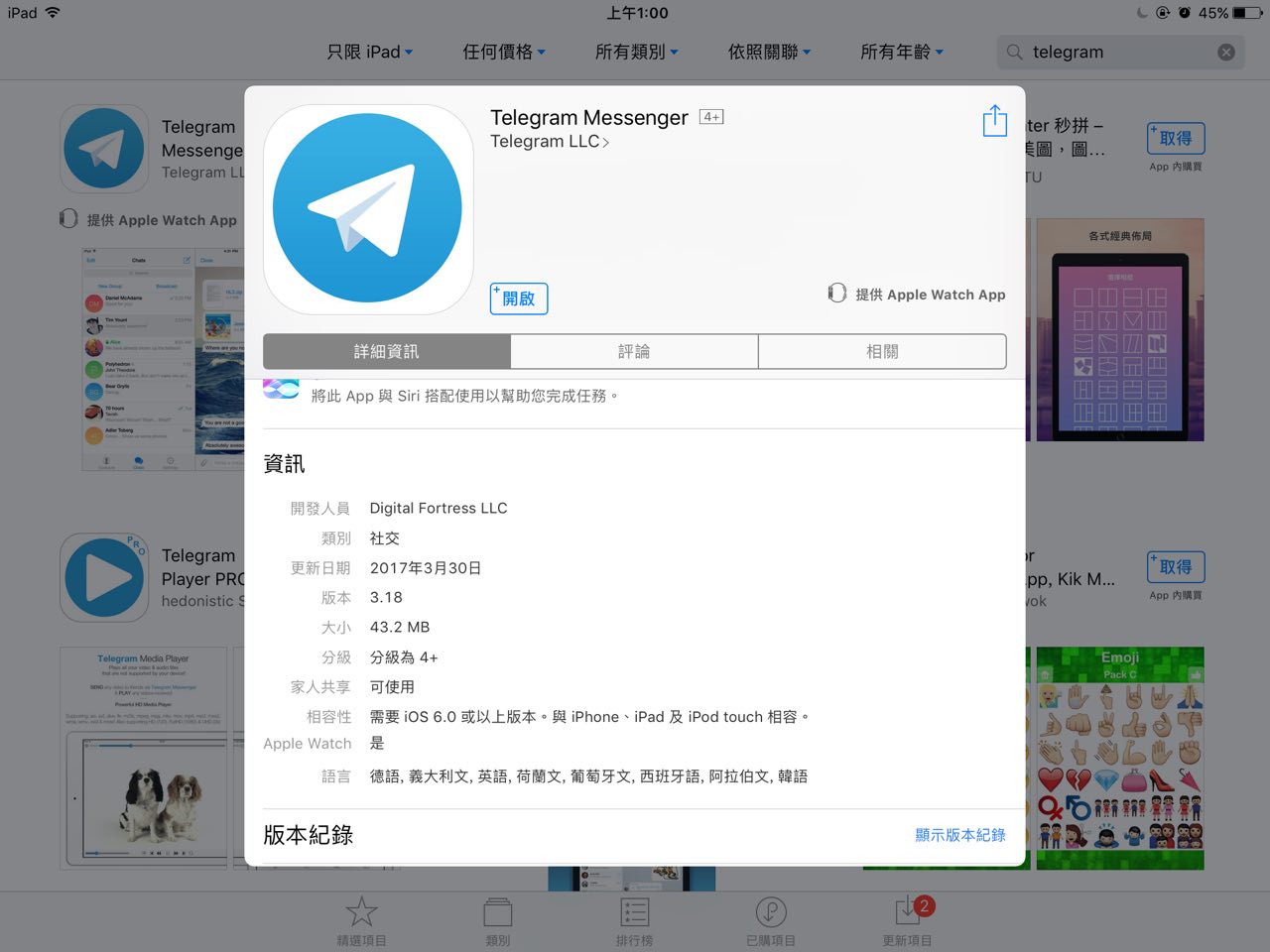The image size is (1270, 952).
Task: Tap the large Telegram Messenger app icon
Action: (368, 209)
